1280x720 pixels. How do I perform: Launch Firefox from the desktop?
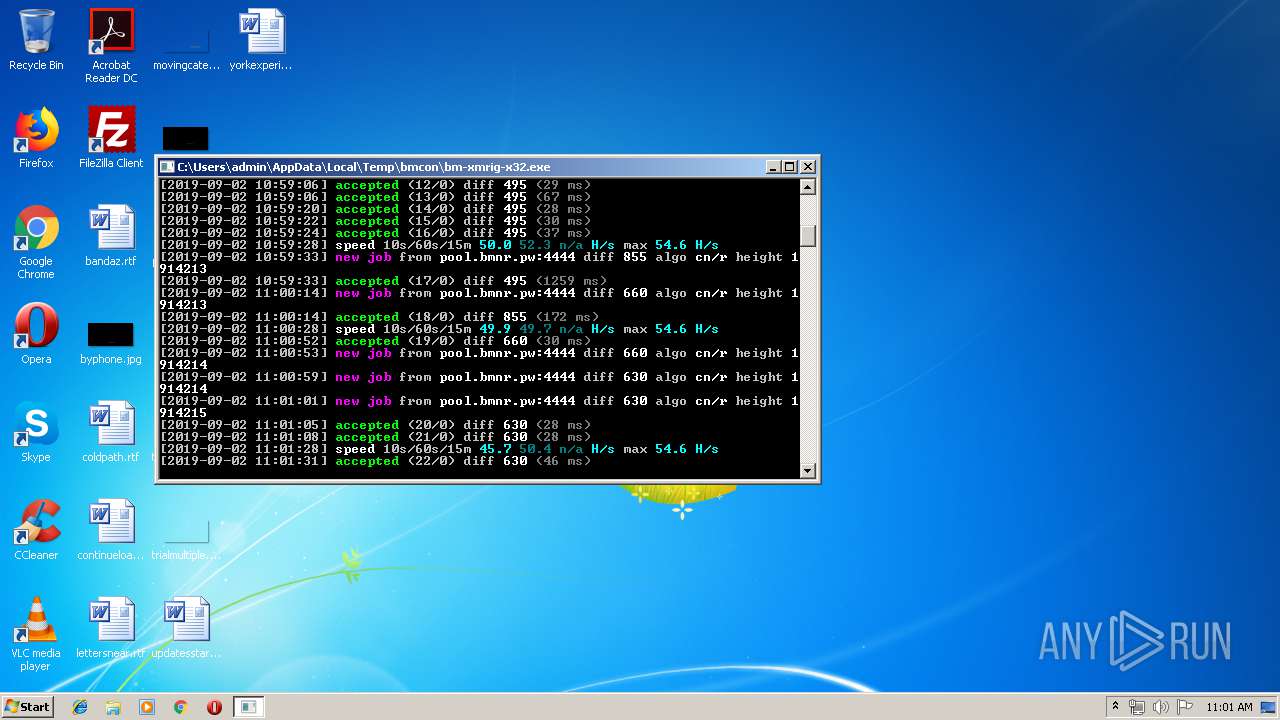[x=36, y=138]
